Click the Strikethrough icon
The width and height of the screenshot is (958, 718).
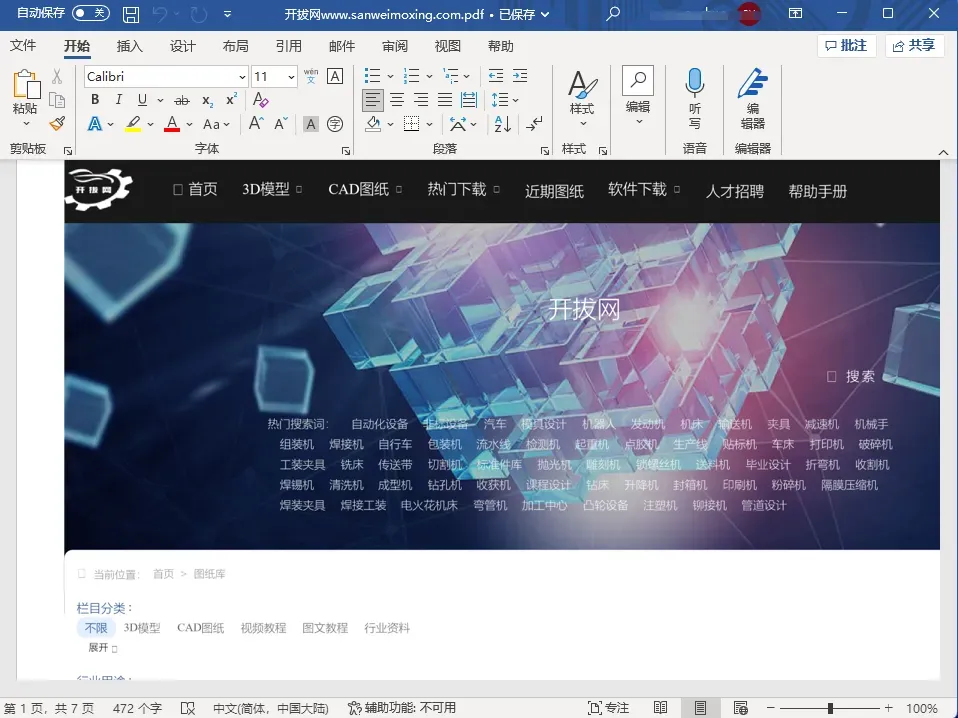pyautogui.click(x=181, y=100)
